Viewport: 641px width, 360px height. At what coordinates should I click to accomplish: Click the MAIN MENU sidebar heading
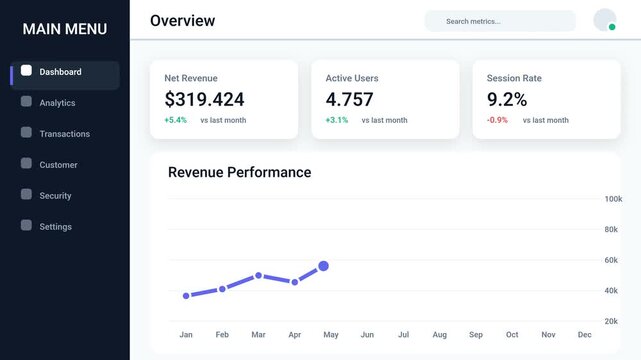click(65, 29)
